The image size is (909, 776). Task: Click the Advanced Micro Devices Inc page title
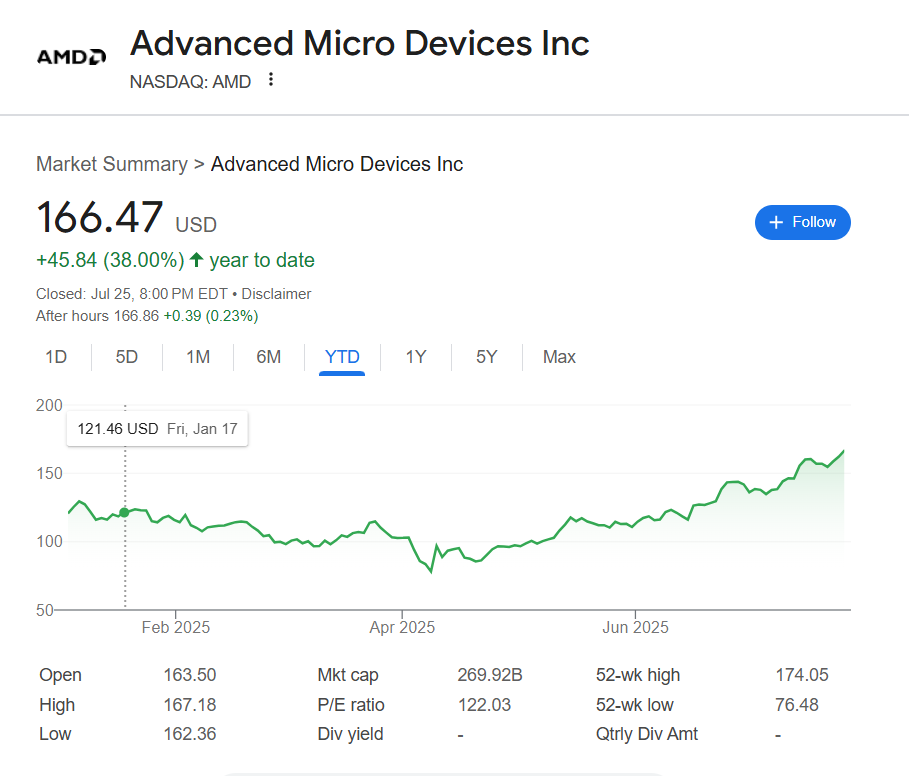[x=359, y=43]
